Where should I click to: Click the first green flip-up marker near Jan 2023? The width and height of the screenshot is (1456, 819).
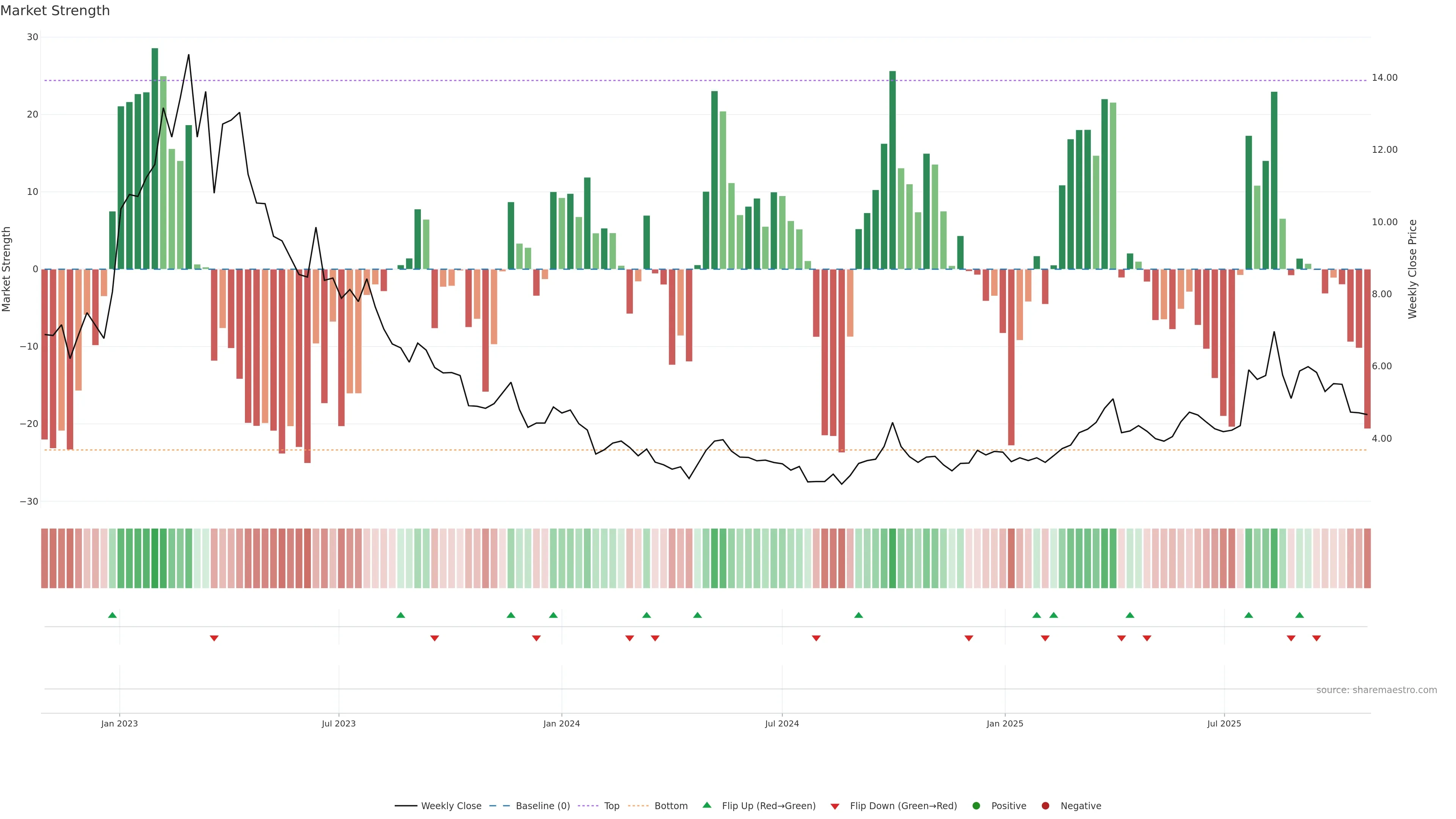113,615
